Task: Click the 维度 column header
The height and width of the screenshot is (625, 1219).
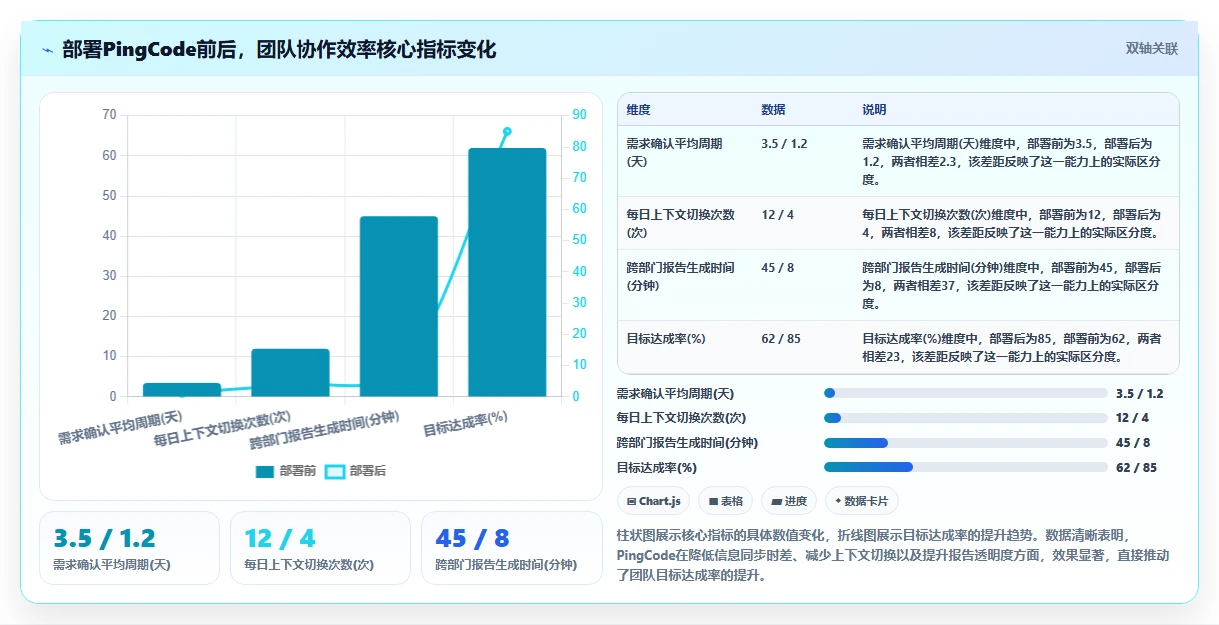Action: point(638,110)
